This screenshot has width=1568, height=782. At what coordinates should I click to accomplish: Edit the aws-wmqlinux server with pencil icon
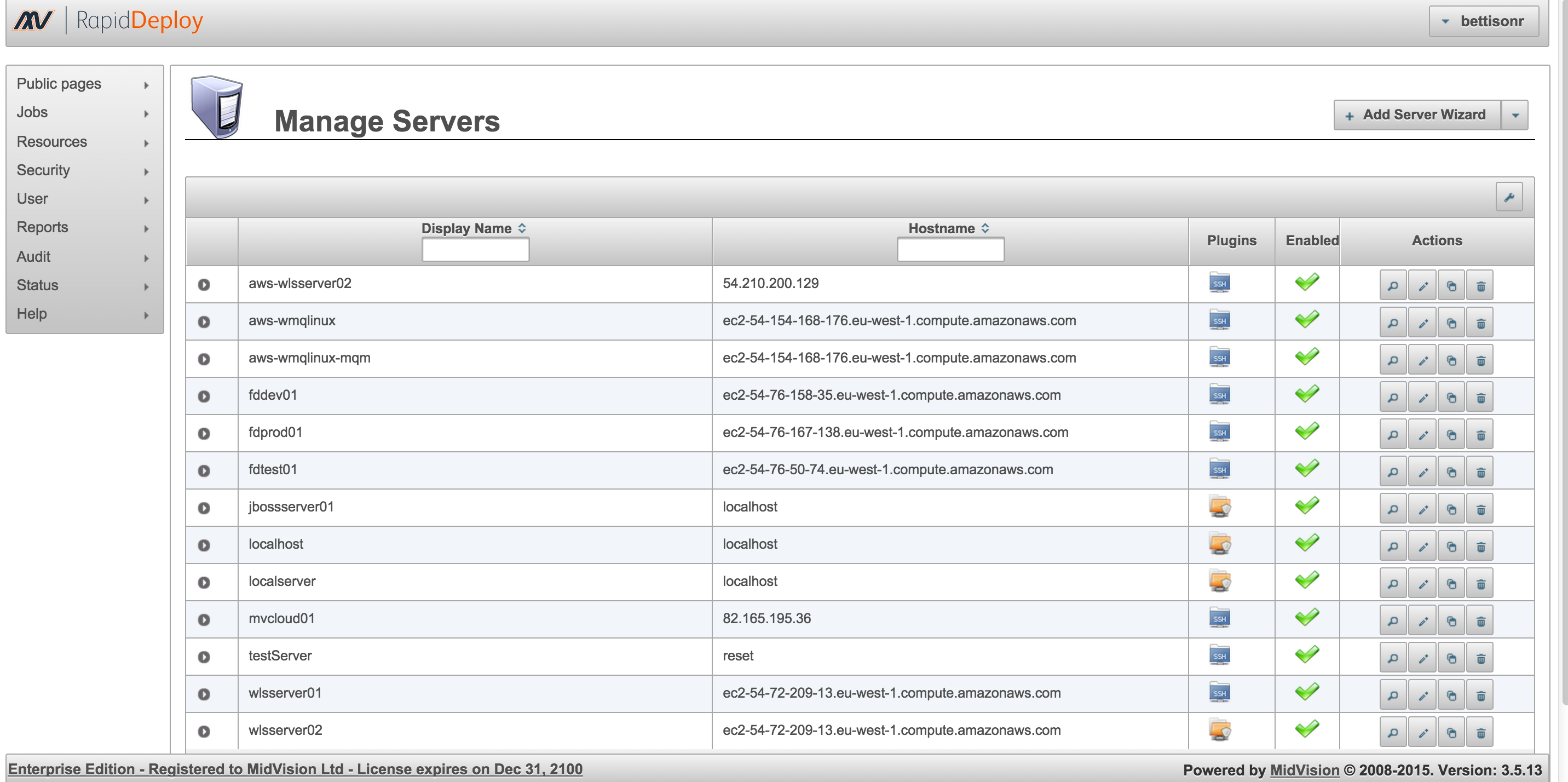(1422, 322)
